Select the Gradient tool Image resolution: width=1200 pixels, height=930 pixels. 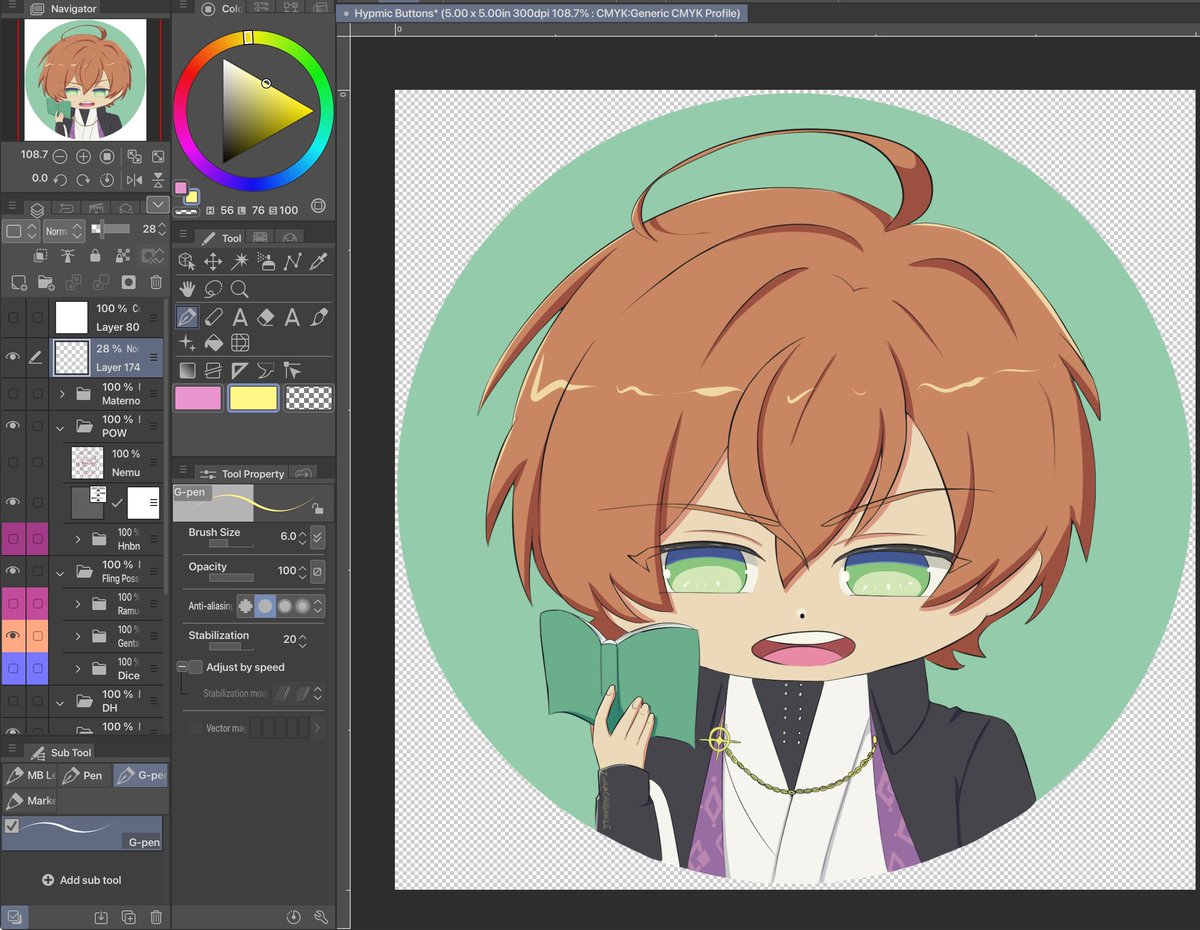tap(187, 370)
